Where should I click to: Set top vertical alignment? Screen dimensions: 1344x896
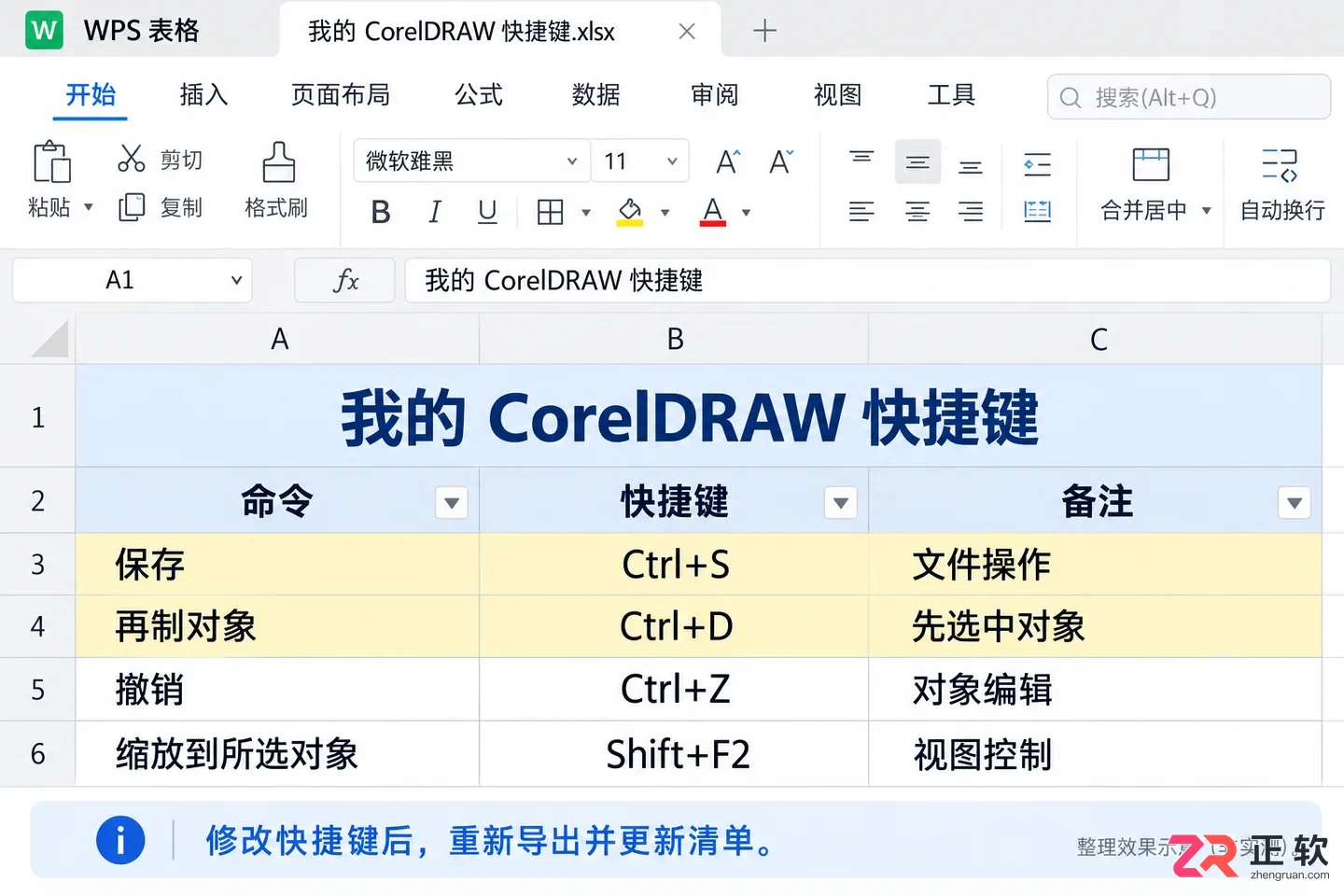point(861,161)
